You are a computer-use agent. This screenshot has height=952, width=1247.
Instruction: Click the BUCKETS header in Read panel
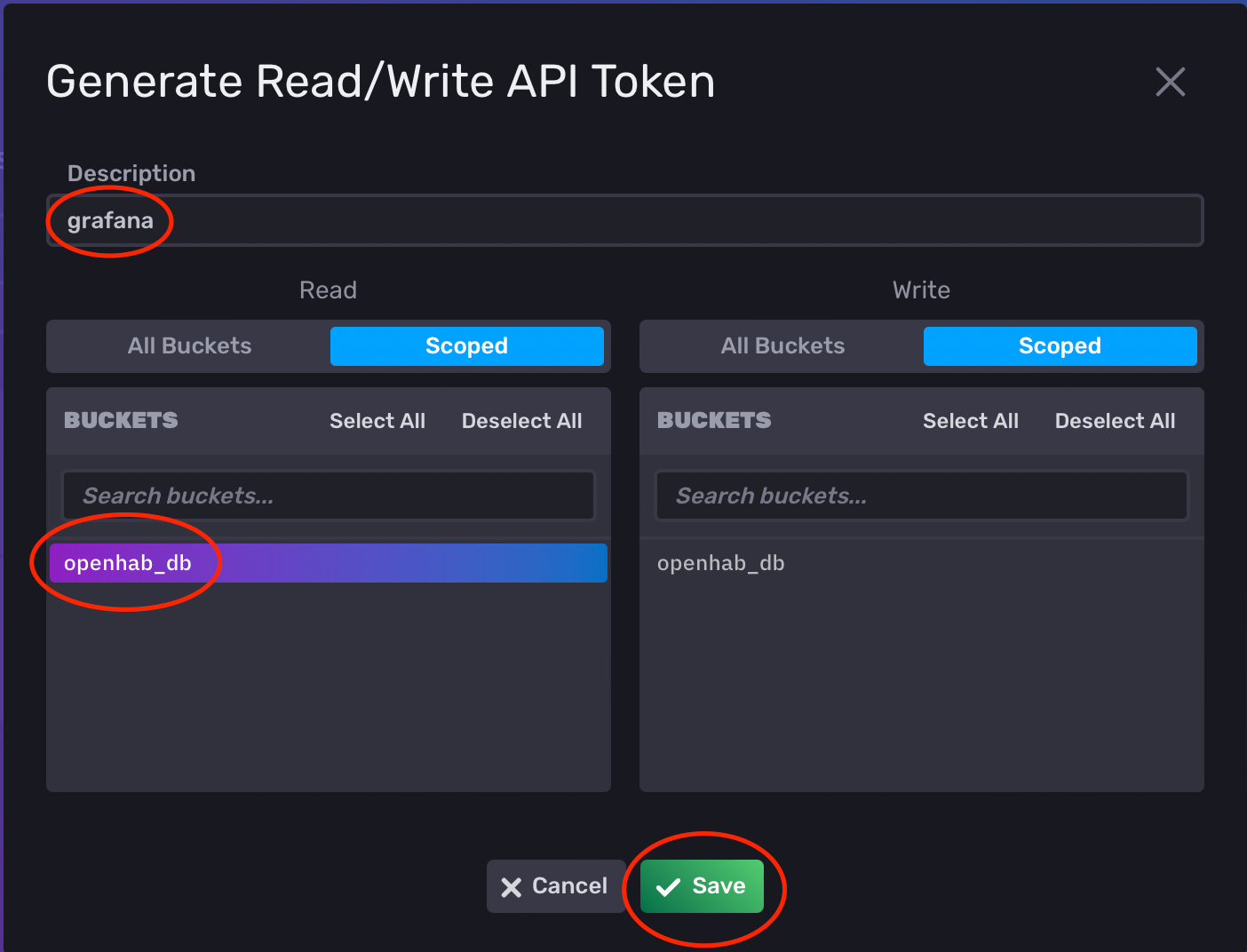tap(121, 421)
